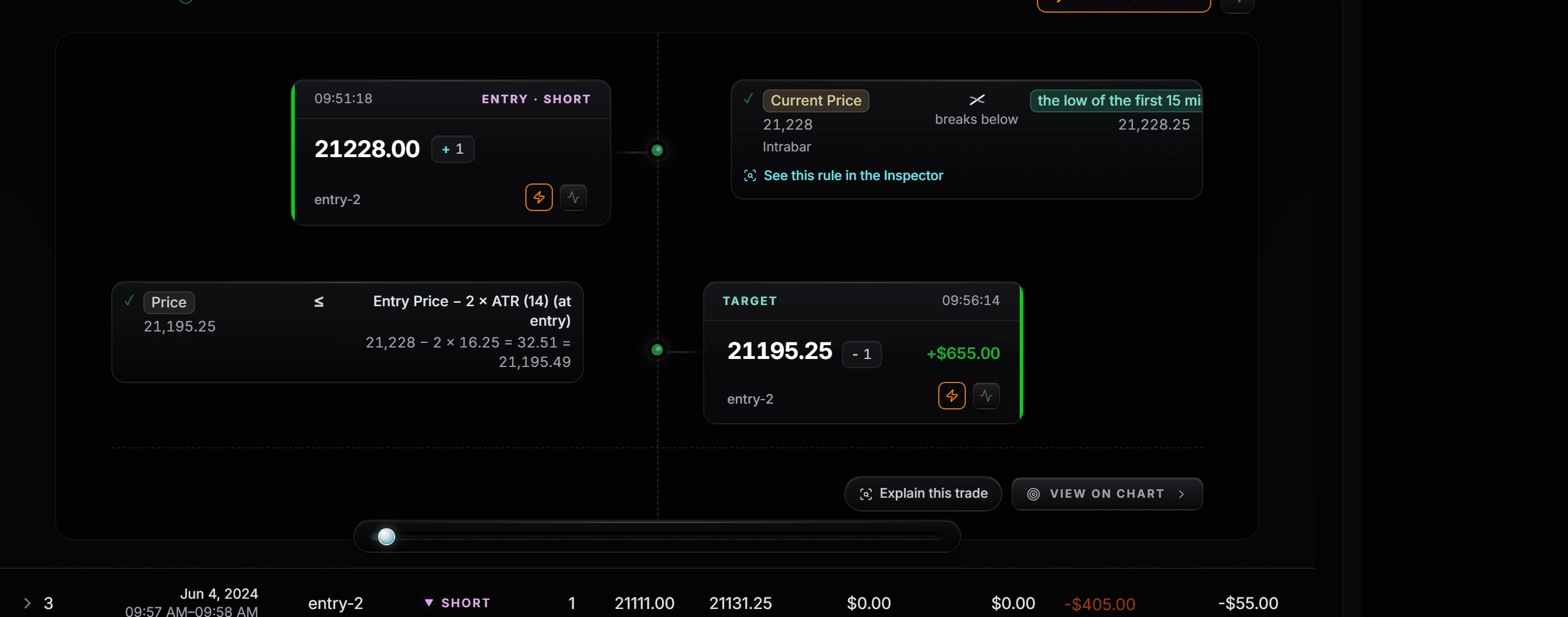Image resolution: width=1568 pixels, height=617 pixels.
Task: Click the 21111.00 price in row 3
Action: (x=644, y=603)
